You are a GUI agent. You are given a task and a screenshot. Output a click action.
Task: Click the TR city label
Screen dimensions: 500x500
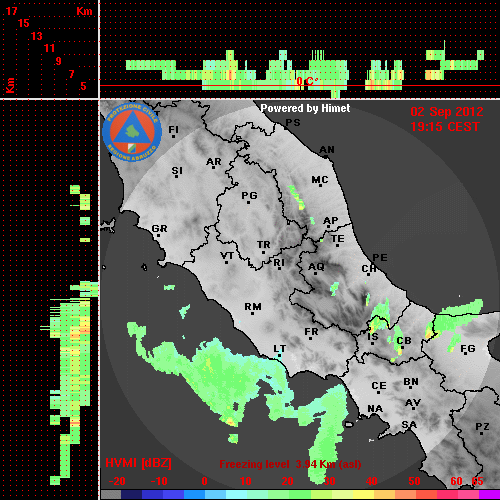[x=264, y=245]
